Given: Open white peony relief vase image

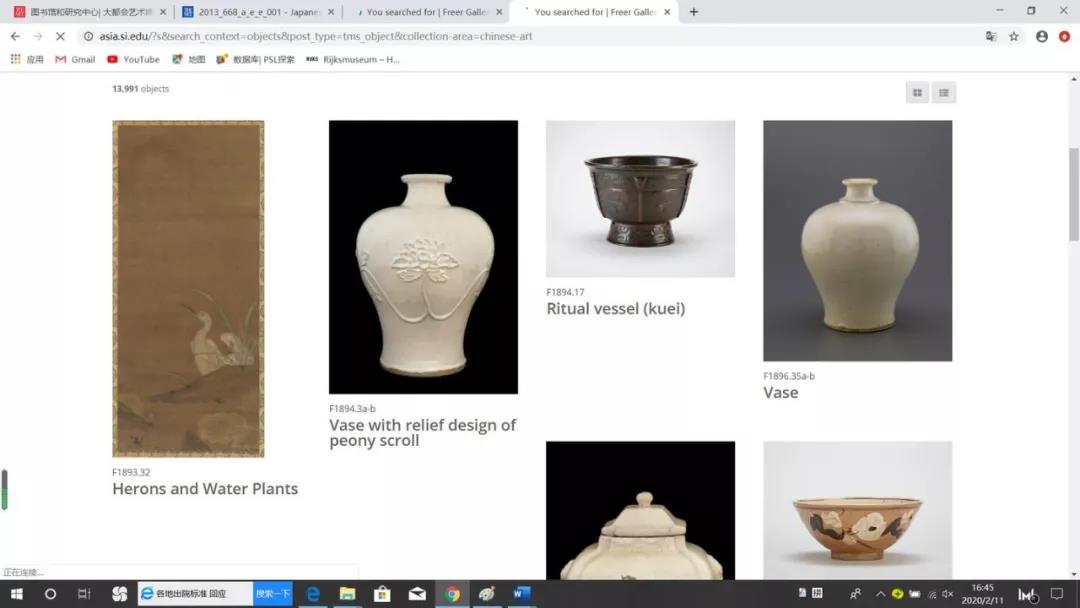Looking at the screenshot, I should coord(423,257).
